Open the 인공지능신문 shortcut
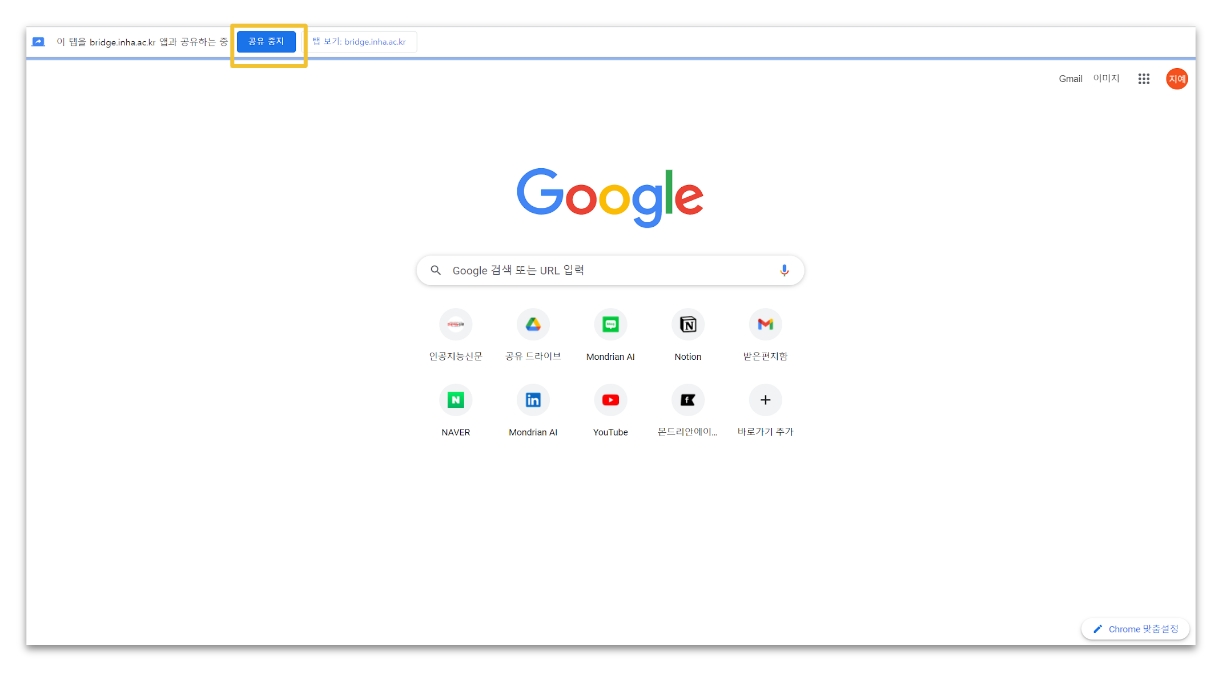This screenshot has width=1224, height=681. point(456,325)
